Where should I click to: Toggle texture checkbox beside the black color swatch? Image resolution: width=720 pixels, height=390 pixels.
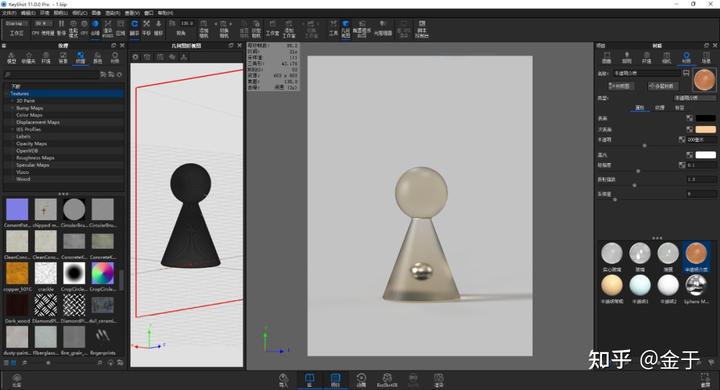tap(689, 118)
